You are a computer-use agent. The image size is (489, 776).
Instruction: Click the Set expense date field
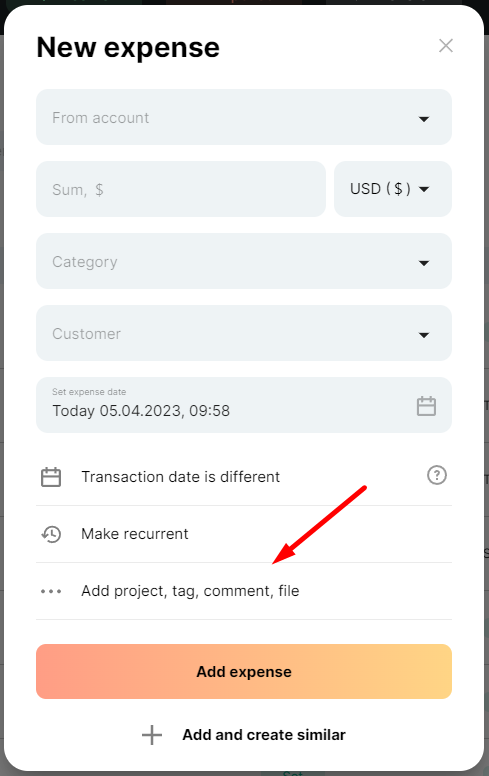click(244, 405)
